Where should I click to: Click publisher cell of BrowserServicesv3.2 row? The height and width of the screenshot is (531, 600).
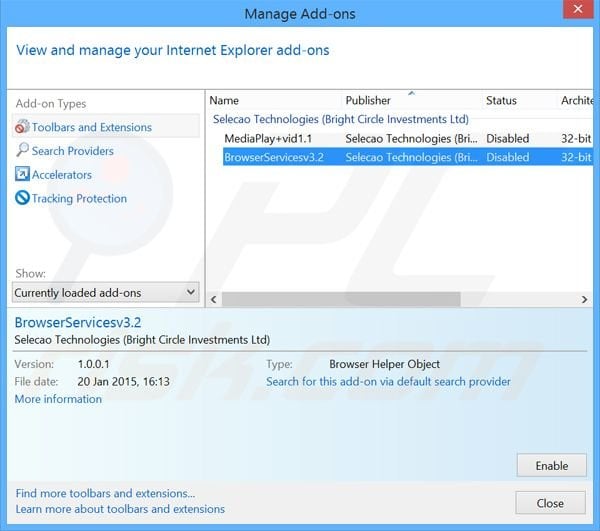pos(411,157)
